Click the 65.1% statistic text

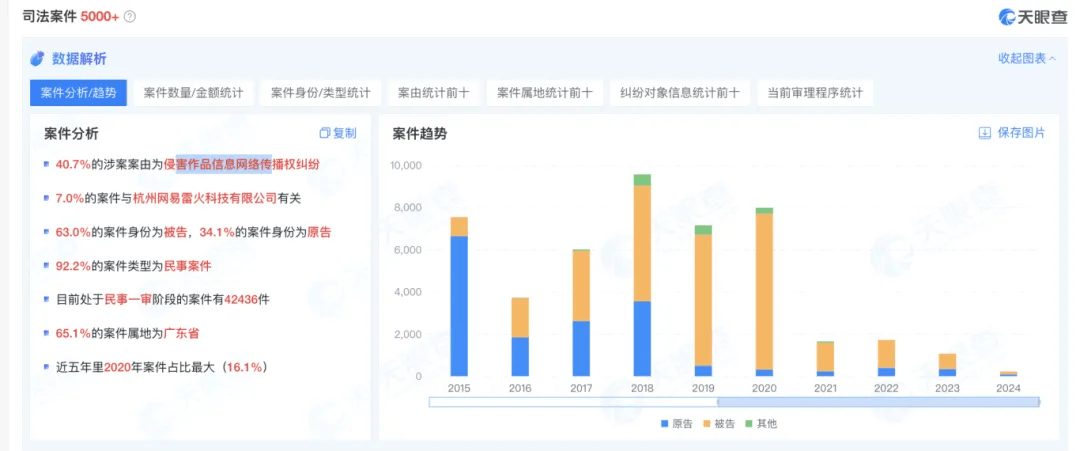click(x=73, y=333)
